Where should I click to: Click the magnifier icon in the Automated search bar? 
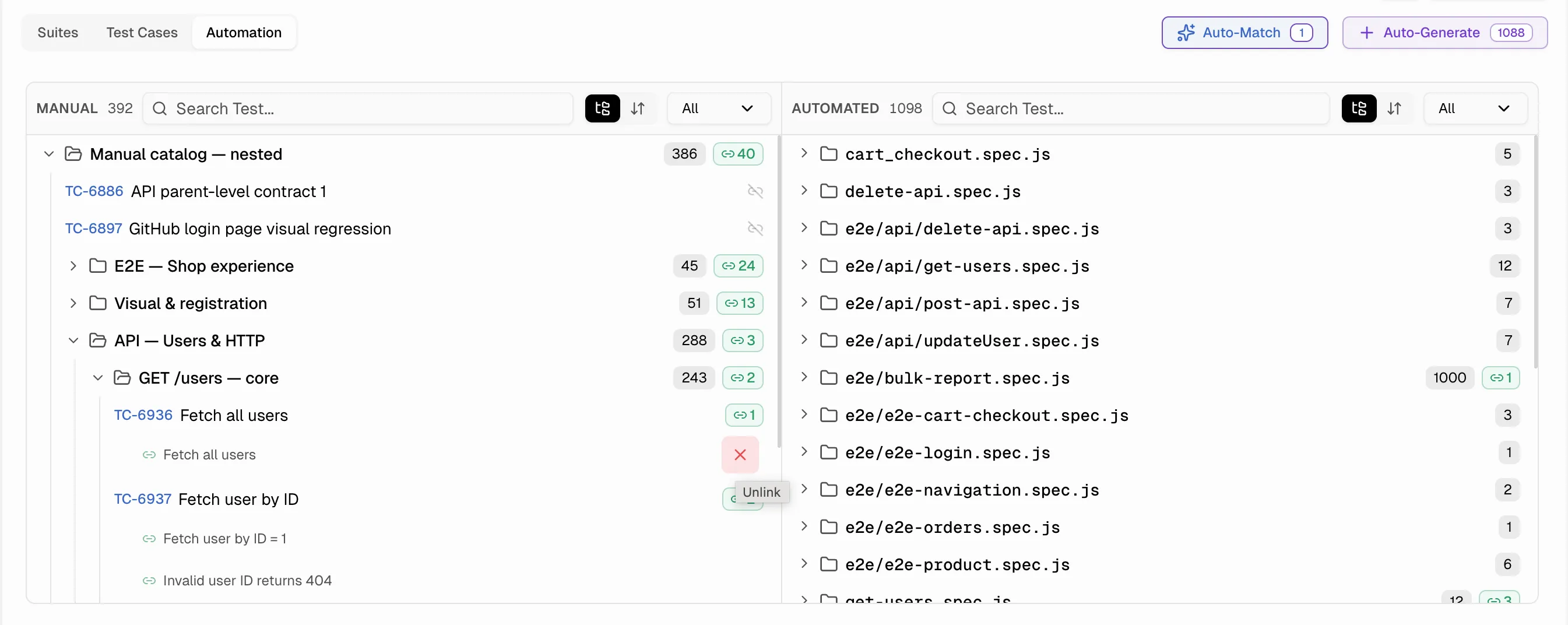(950, 108)
